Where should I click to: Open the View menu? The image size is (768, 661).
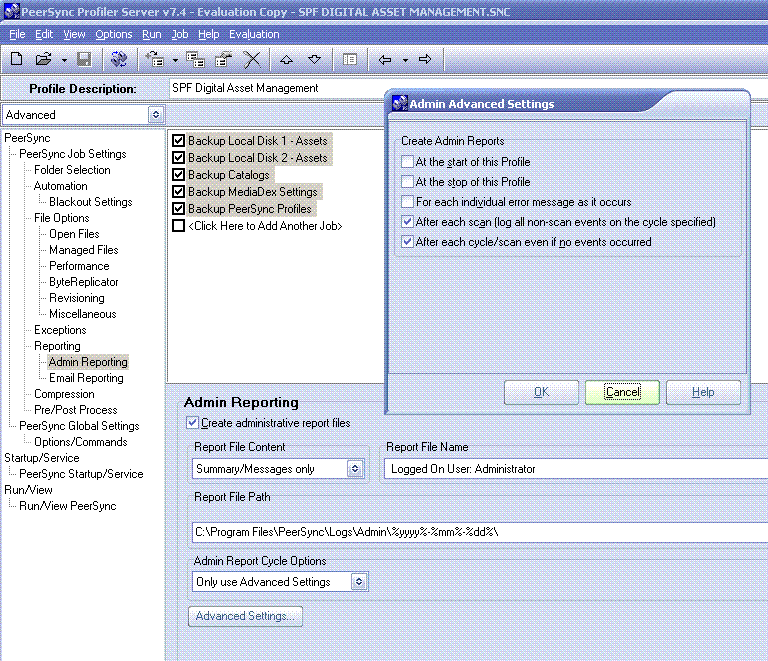point(74,34)
